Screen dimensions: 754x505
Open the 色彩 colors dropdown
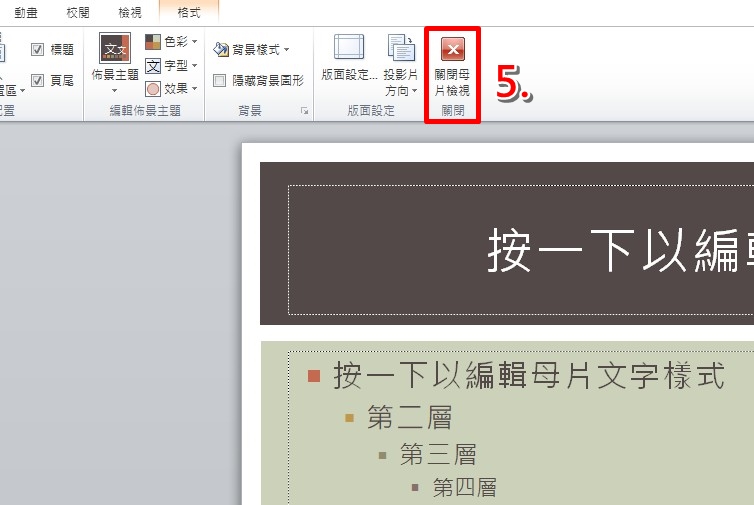172,42
